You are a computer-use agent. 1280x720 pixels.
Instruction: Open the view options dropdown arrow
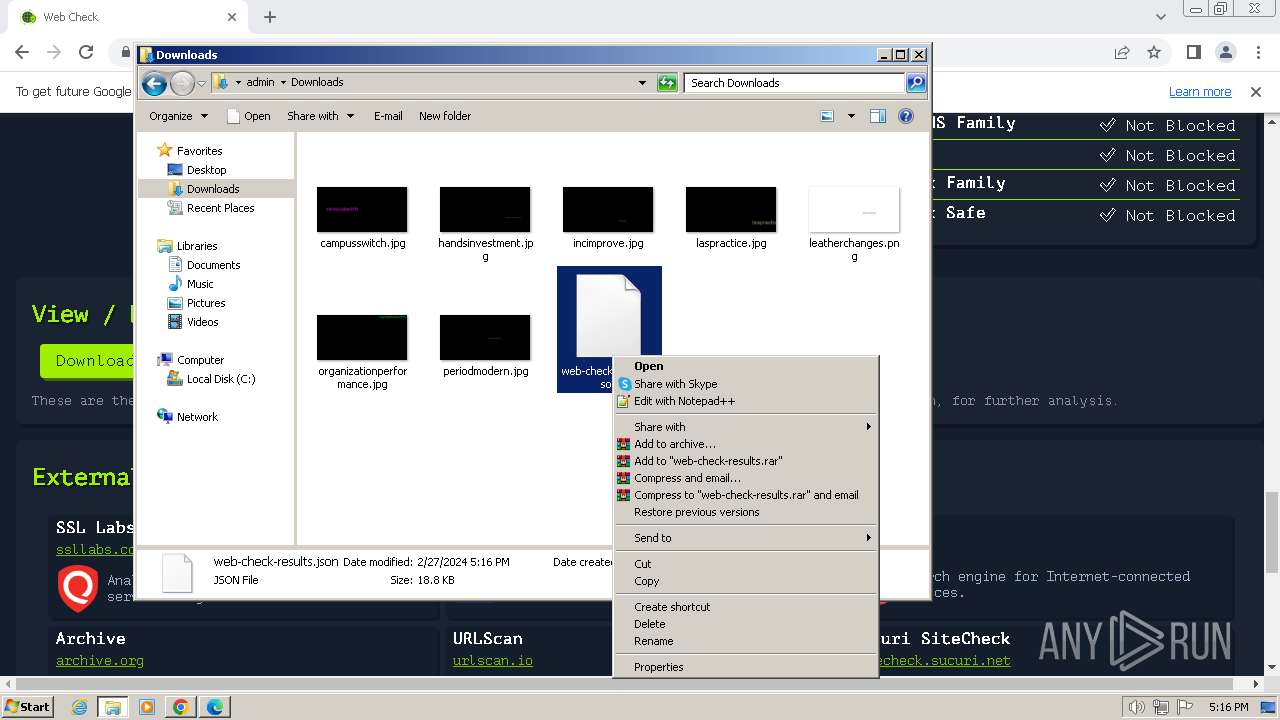(x=851, y=116)
